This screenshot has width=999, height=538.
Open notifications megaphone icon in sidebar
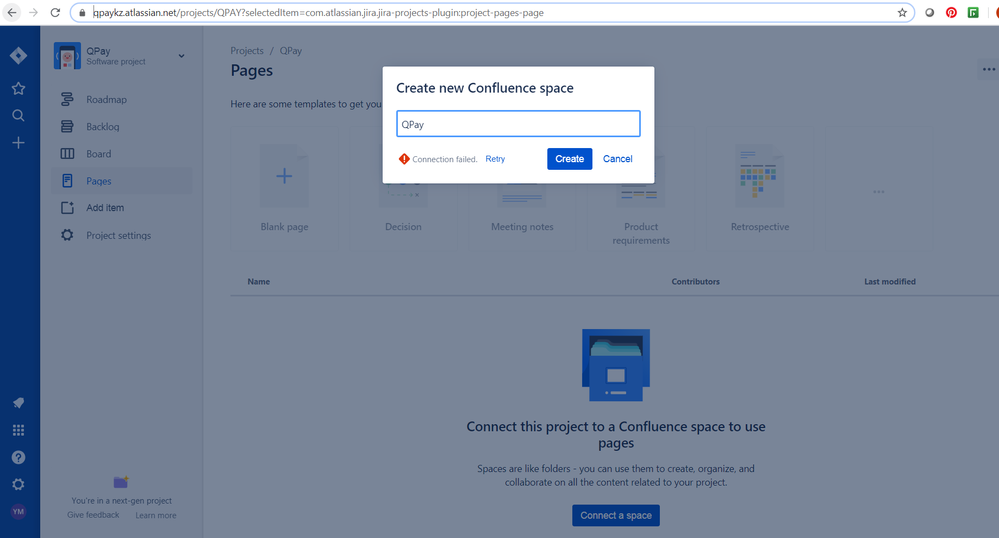coord(18,403)
